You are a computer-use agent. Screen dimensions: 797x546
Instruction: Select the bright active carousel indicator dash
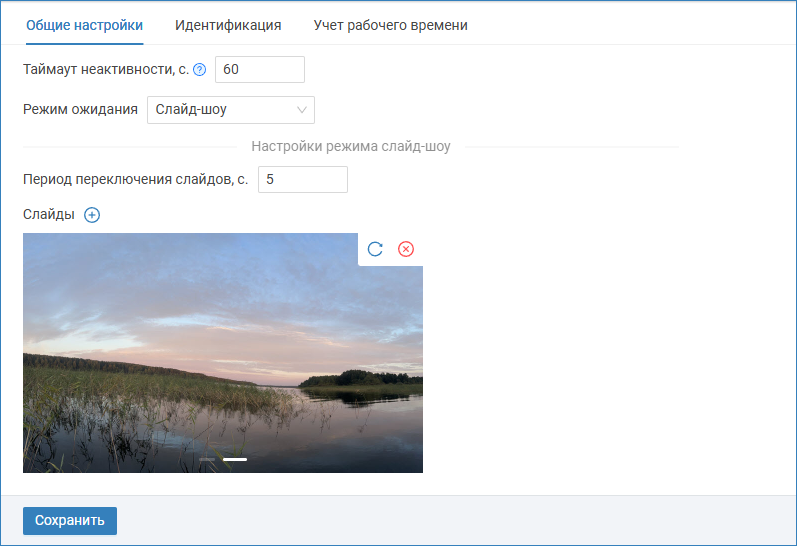click(235, 459)
